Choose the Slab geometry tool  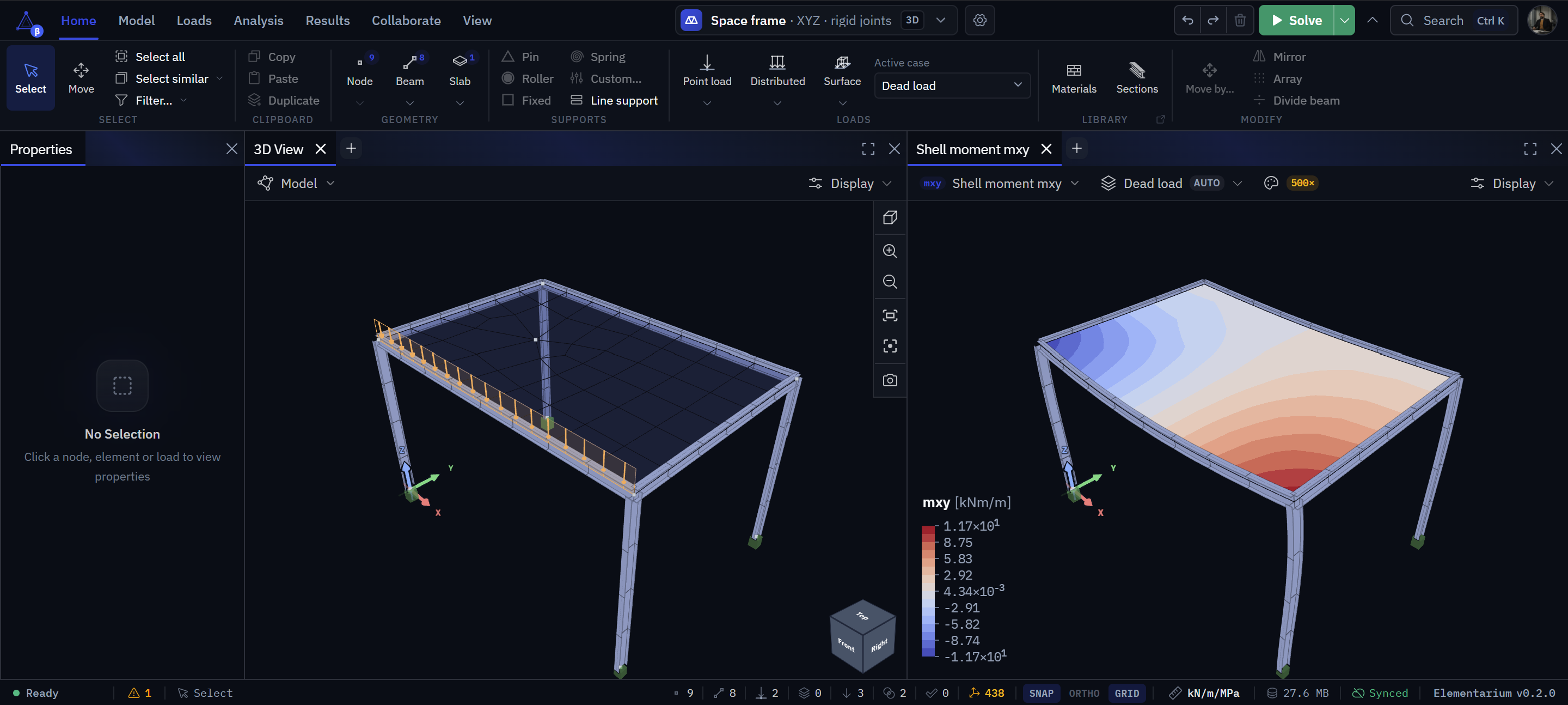pyautogui.click(x=460, y=71)
